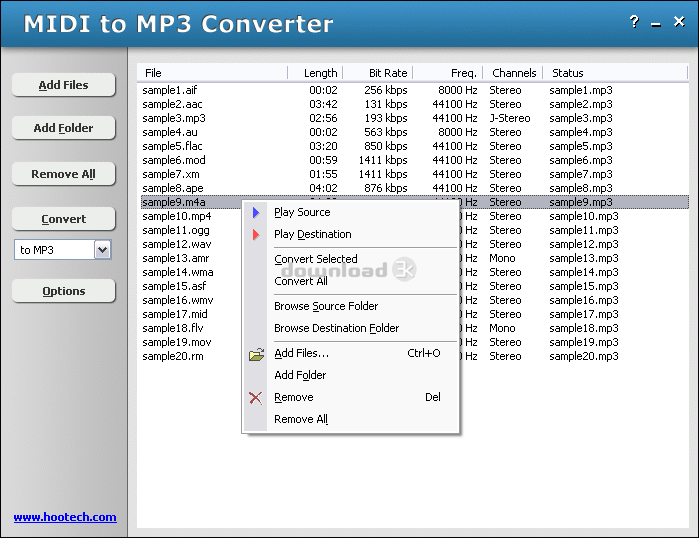The width and height of the screenshot is (699, 538).
Task: Click the open folder Add Files icon
Action: click(x=256, y=354)
